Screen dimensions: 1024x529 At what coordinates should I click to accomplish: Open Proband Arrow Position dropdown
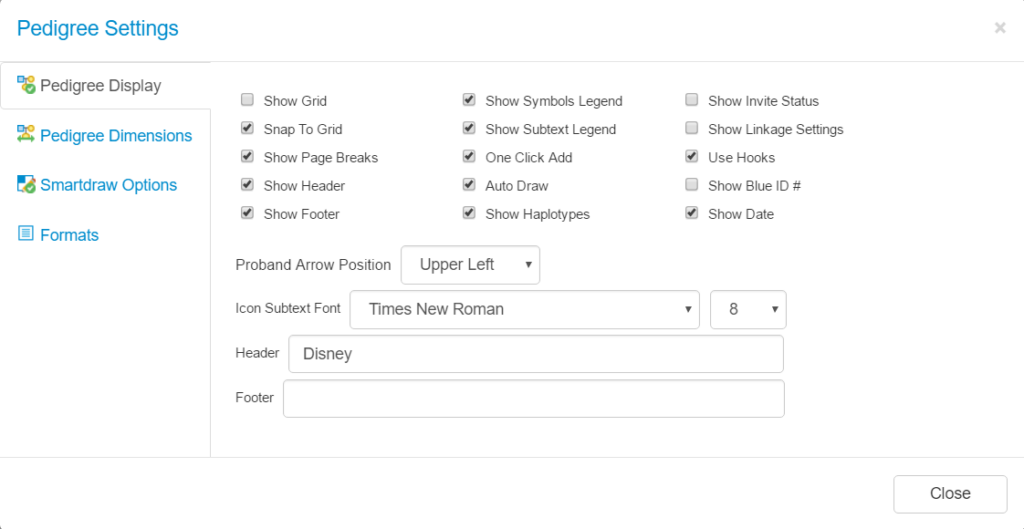click(470, 265)
